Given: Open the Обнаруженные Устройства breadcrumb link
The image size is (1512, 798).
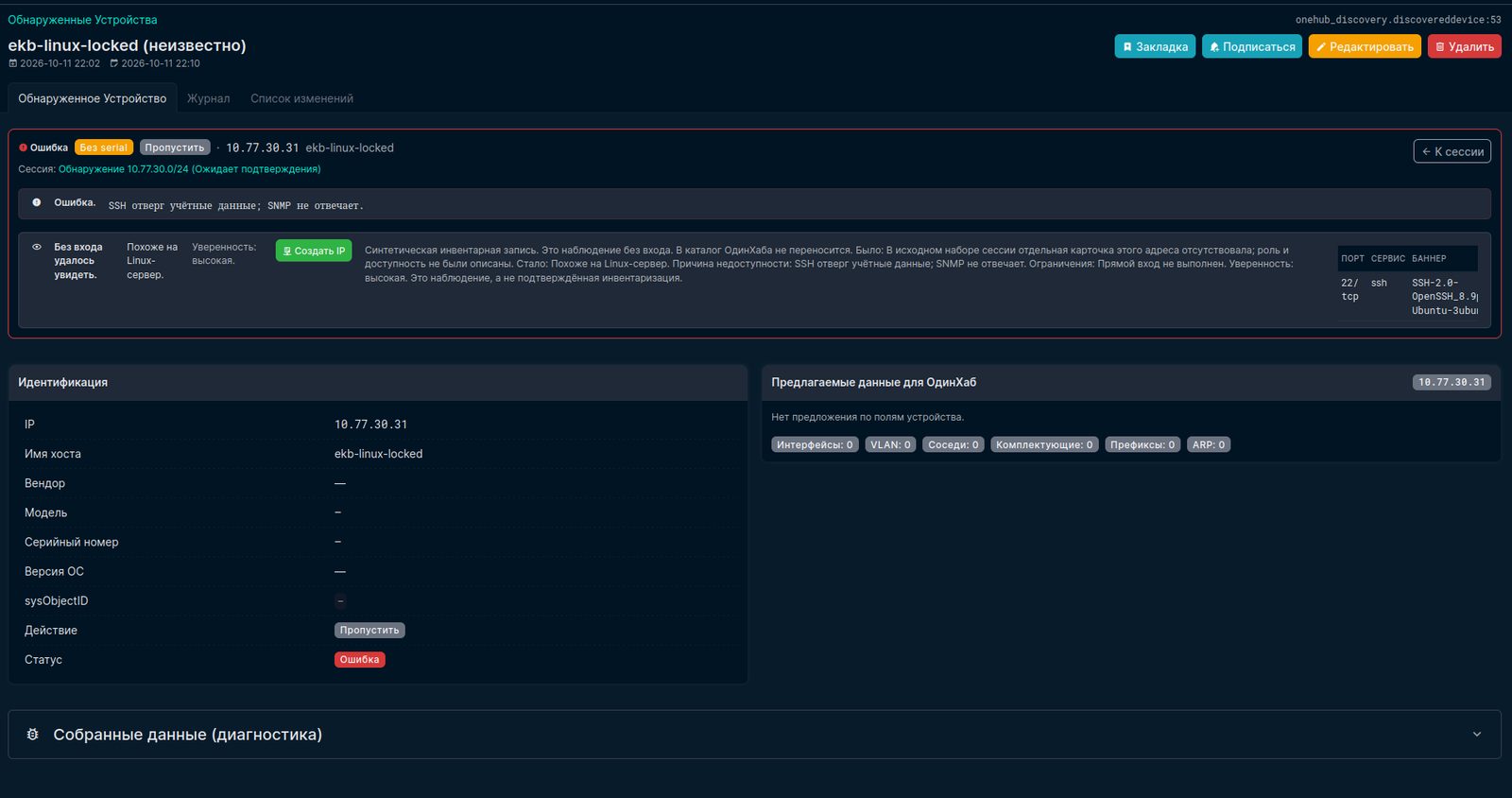Looking at the screenshot, I should pyautogui.click(x=83, y=20).
